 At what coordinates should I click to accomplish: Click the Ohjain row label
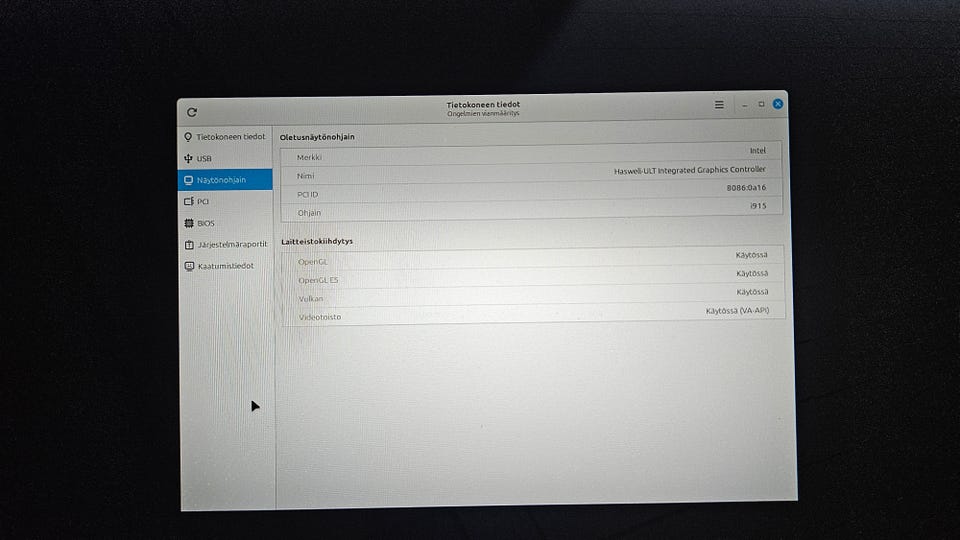(309, 212)
